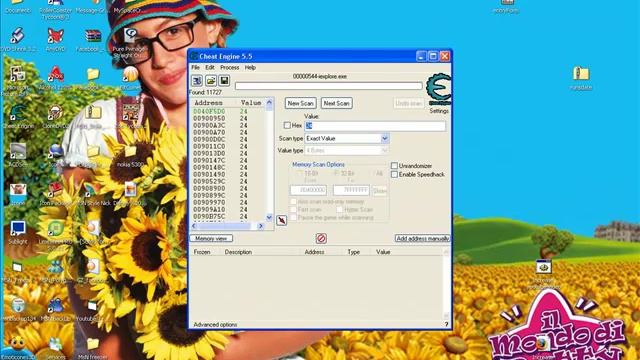
Task: Open the Help menu
Action: [250, 67]
